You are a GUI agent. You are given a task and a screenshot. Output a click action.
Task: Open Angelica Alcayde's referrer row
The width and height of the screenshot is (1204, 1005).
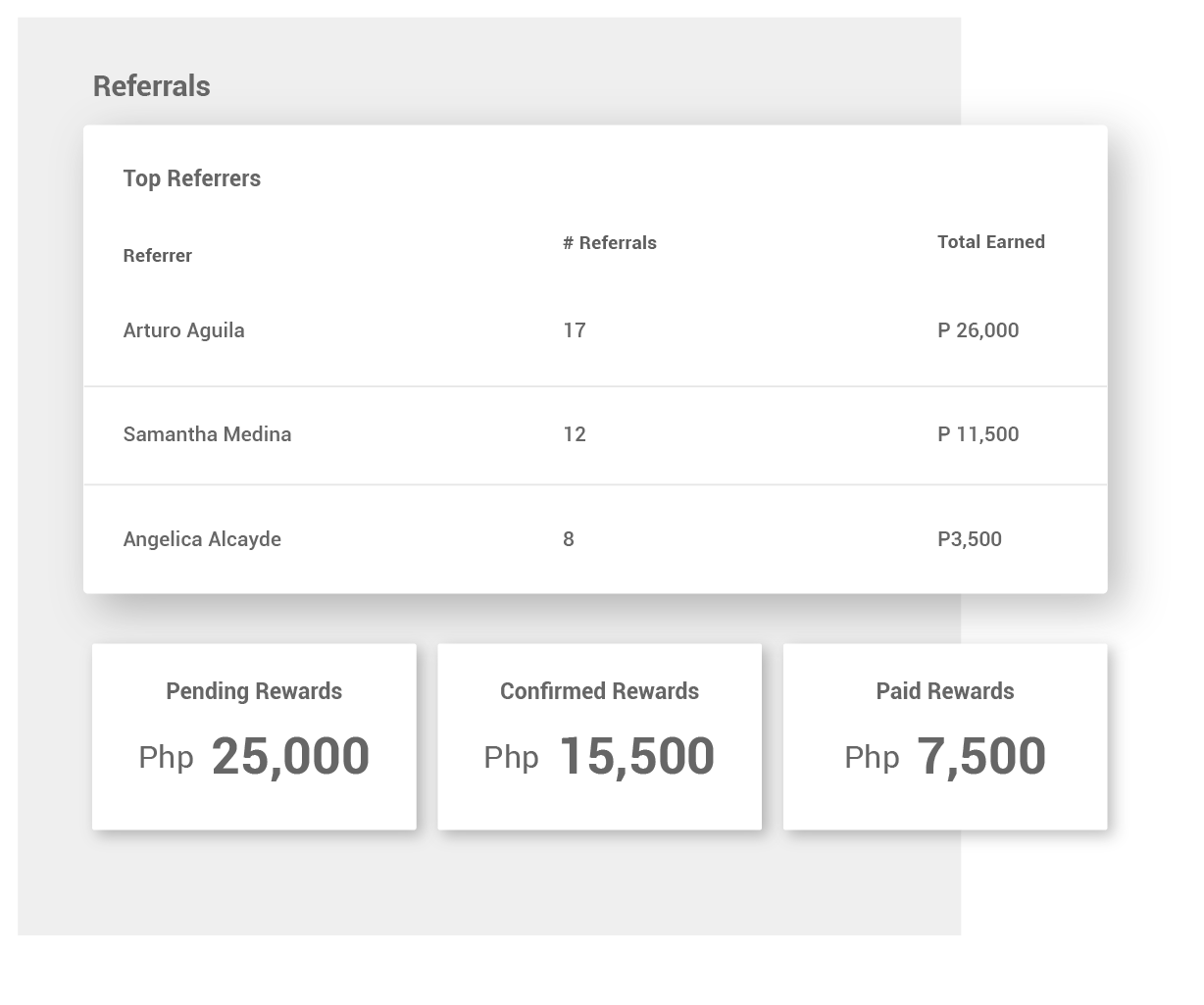click(595, 539)
